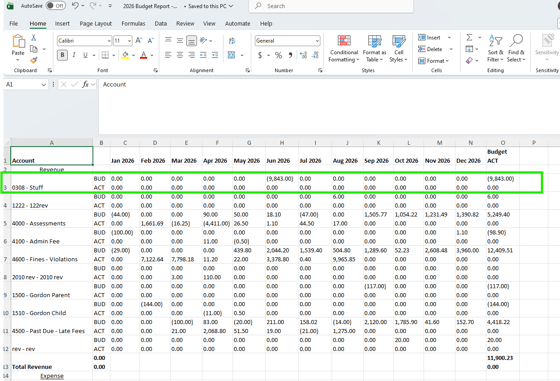
Task: Apply the Borders icon
Action: [x=105, y=55]
